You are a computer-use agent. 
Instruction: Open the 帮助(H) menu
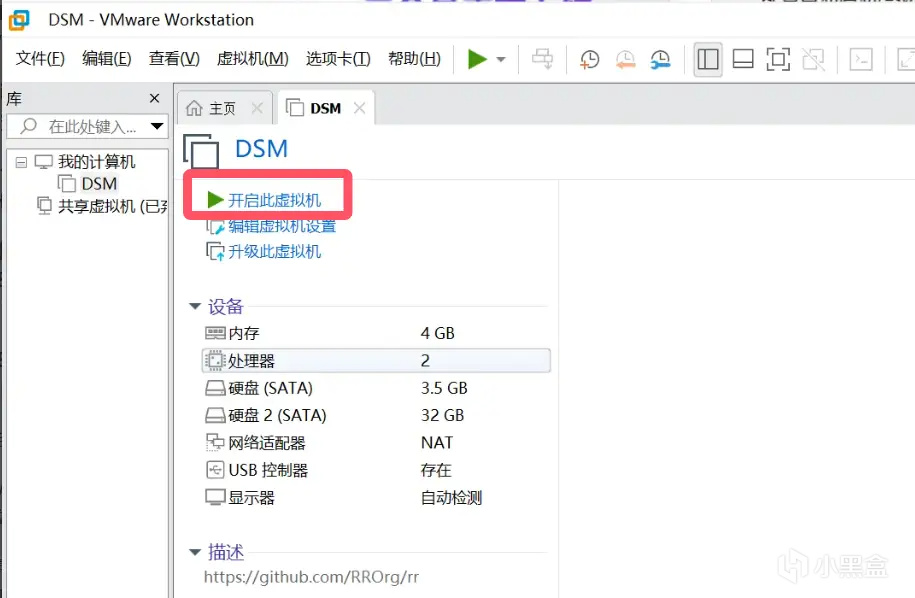coord(414,59)
